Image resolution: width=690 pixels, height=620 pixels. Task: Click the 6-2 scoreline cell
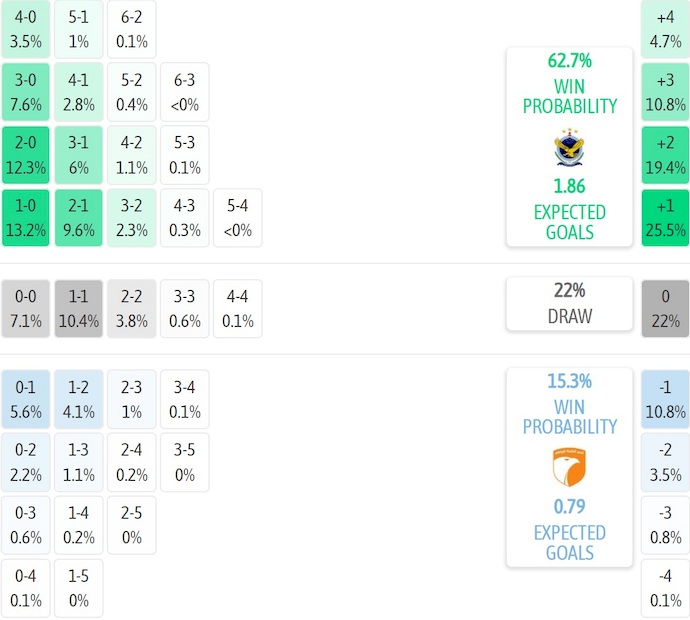pyautogui.click(x=132, y=29)
